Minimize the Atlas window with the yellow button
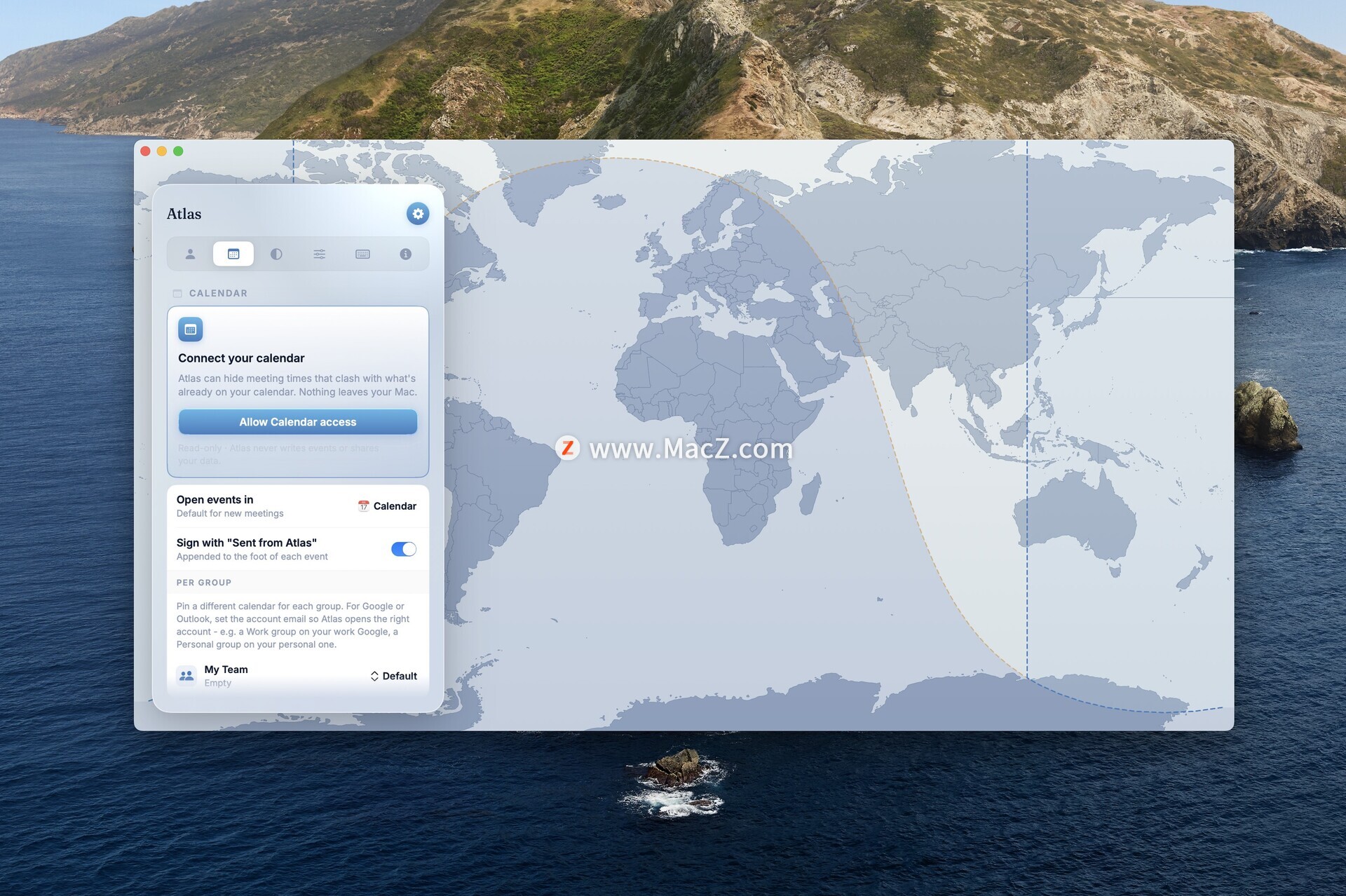Image resolution: width=1346 pixels, height=896 pixels. [x=162, y=151]
